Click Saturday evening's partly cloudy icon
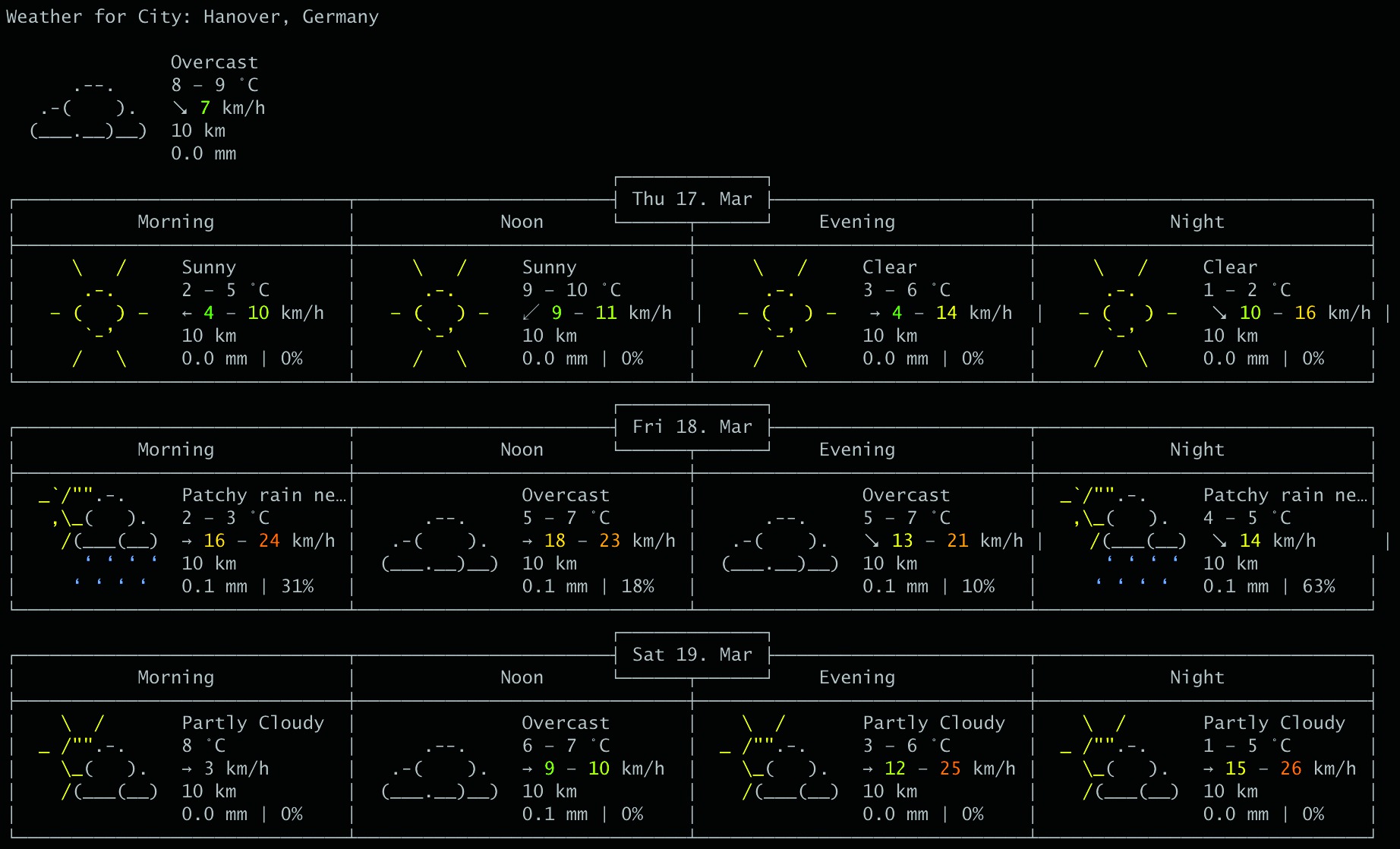1400x849 pixels. pos(780,768)
